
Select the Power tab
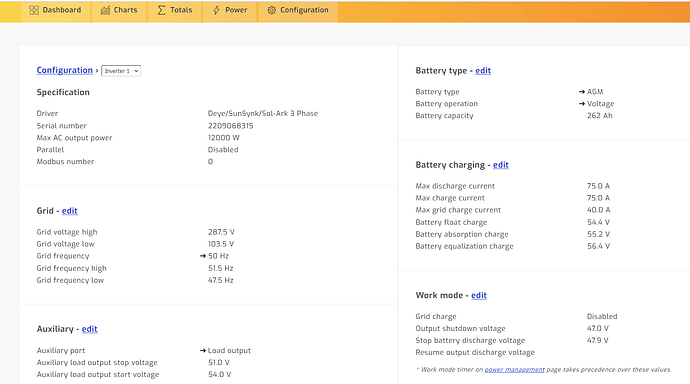pyautogui.click(x=230, y=11)
